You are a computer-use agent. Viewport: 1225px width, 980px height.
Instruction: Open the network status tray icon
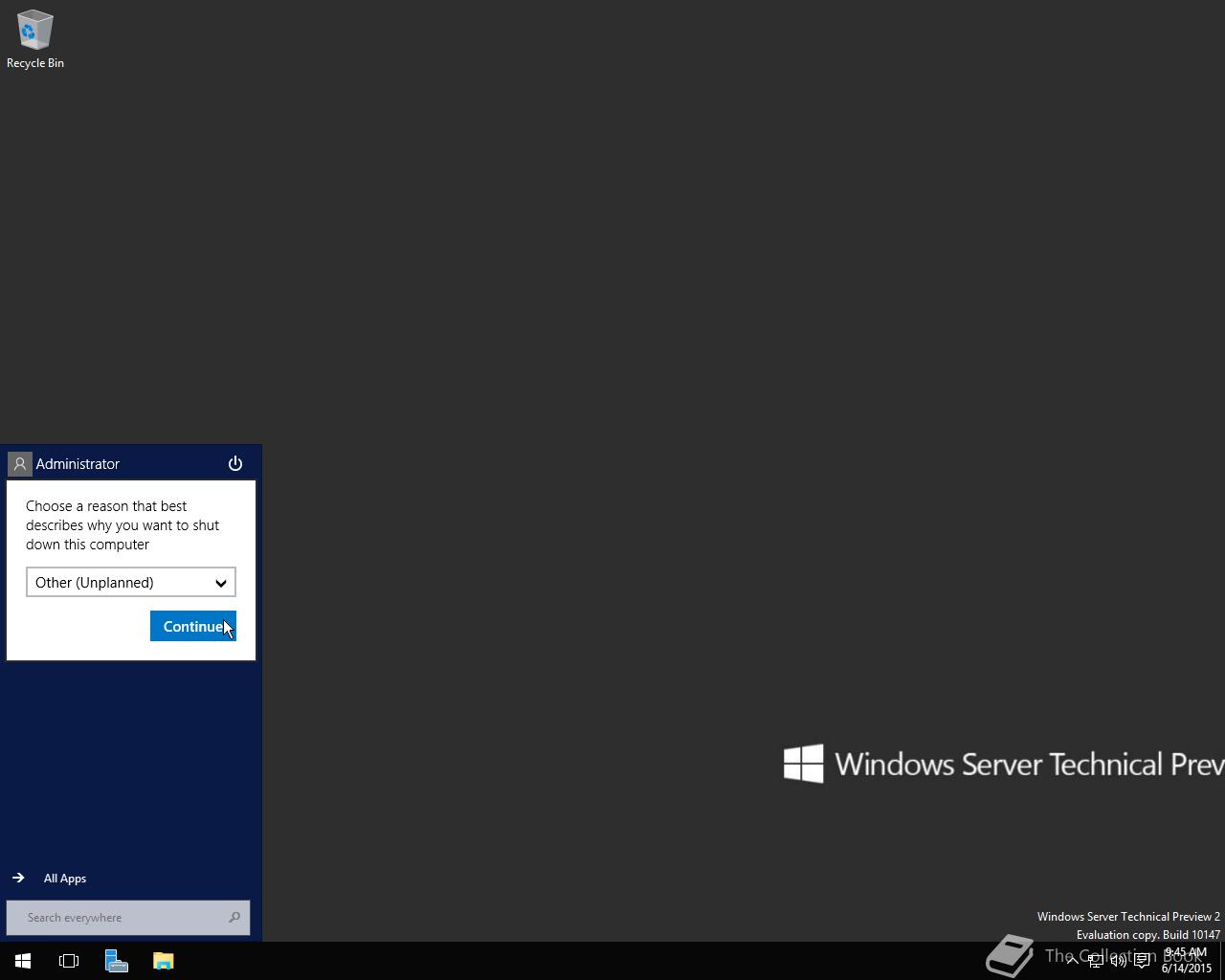1095,961
